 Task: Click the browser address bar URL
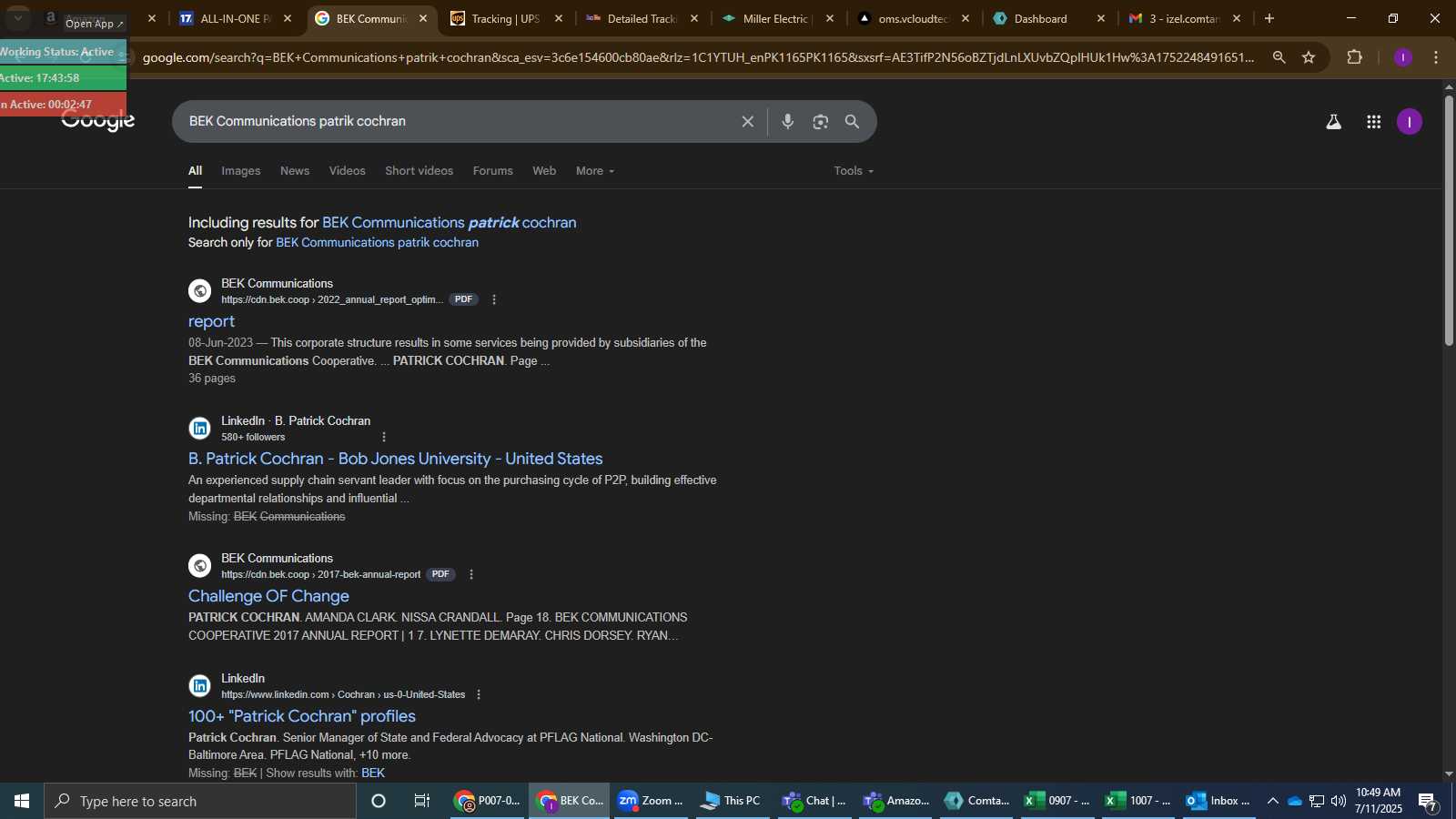698,57
